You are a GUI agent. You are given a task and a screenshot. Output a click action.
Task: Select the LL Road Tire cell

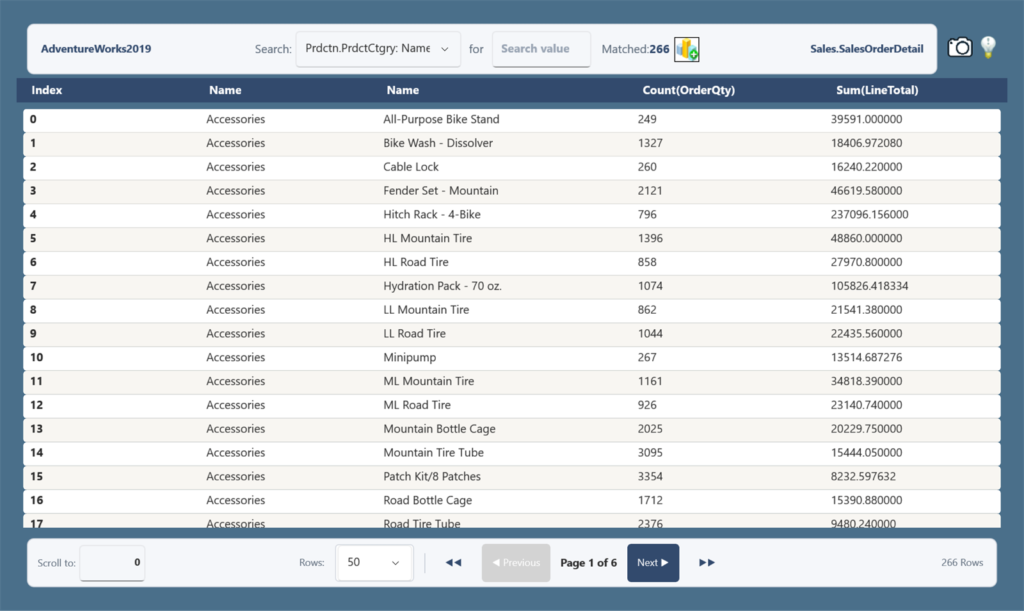(x=414, y=334)
